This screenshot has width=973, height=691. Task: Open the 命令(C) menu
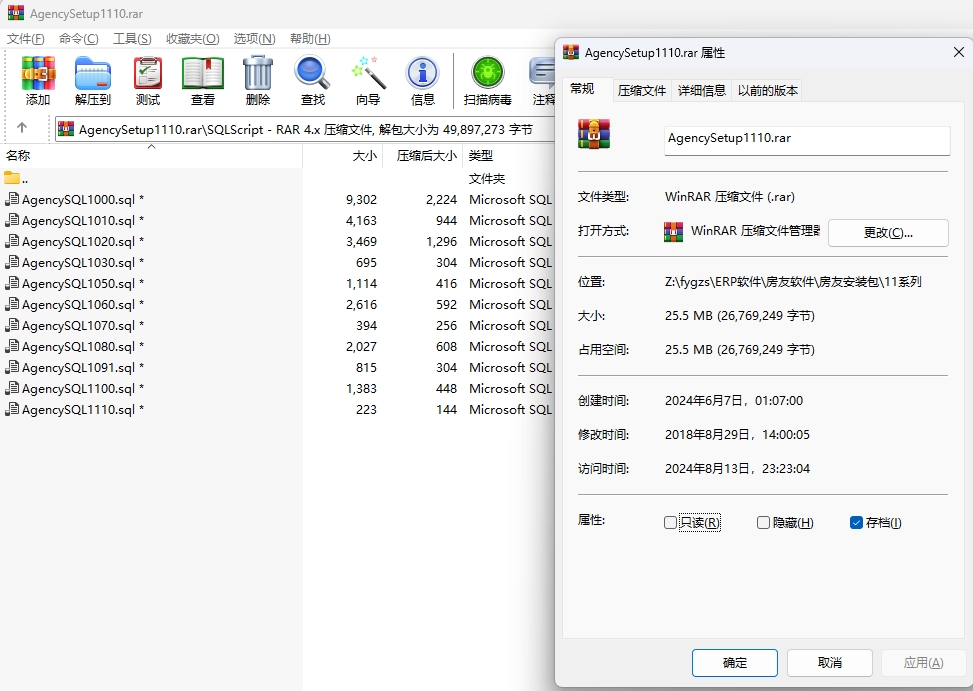pyautogui.click(x=78, y=38)
